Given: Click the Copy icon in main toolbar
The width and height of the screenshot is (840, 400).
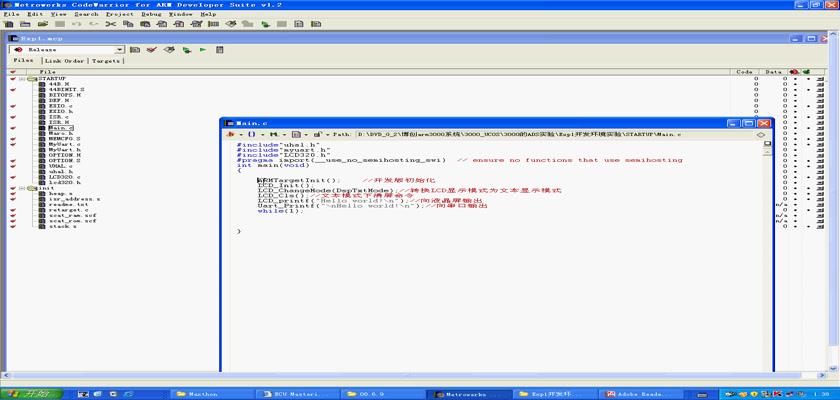Looking at the screenshot, I should pos(128,24).
